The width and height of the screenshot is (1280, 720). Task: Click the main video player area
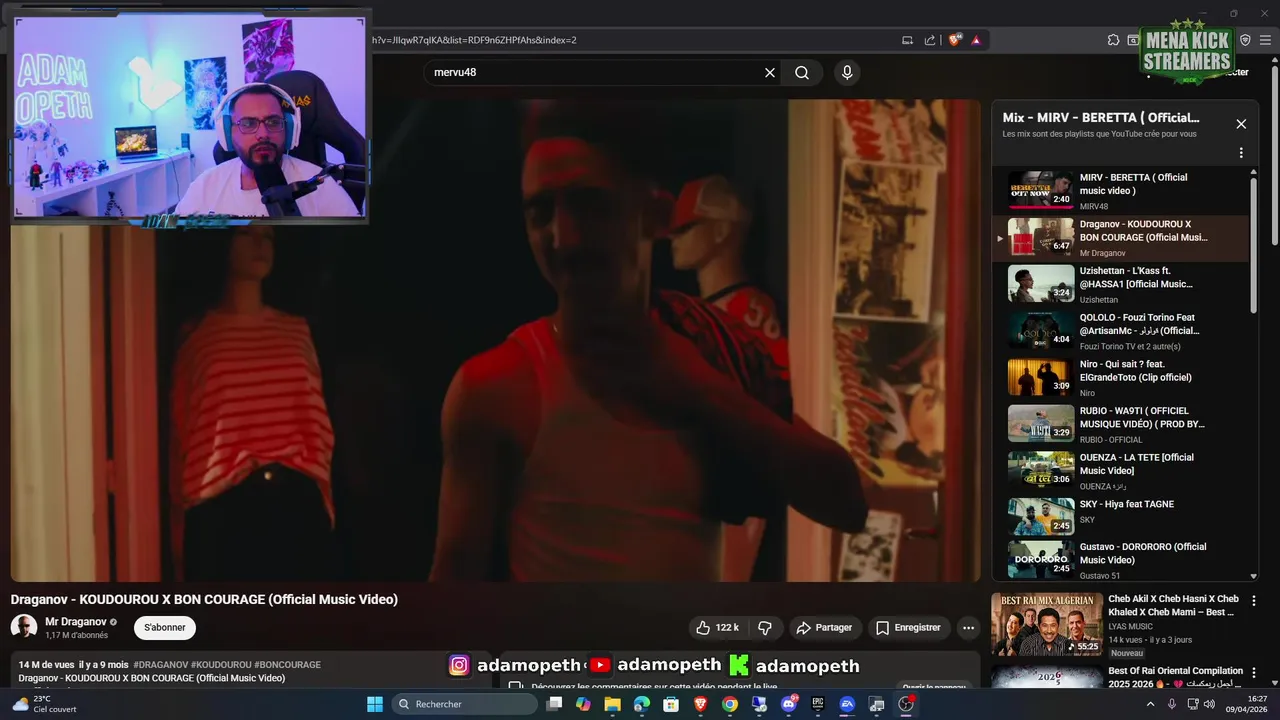point(495,340)
